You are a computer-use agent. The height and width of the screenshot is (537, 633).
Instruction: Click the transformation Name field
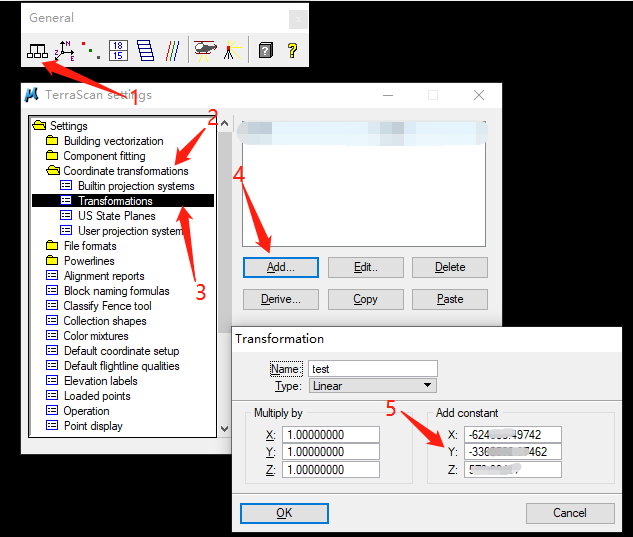(373, 369)
